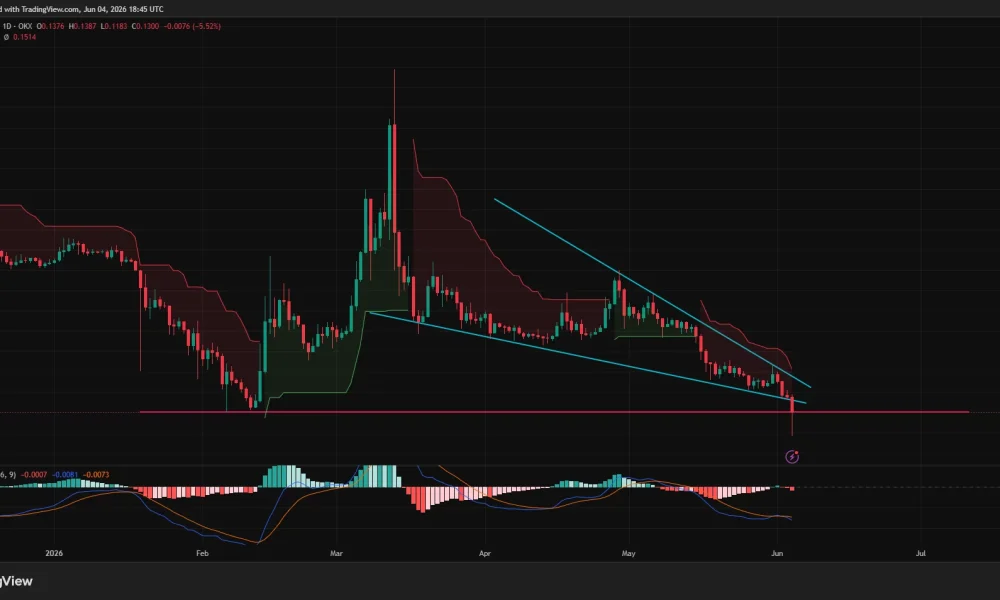Click the eye icon beside 0.1514
Viewport: 1000px width, 600px height.
[x=6, y=37]
